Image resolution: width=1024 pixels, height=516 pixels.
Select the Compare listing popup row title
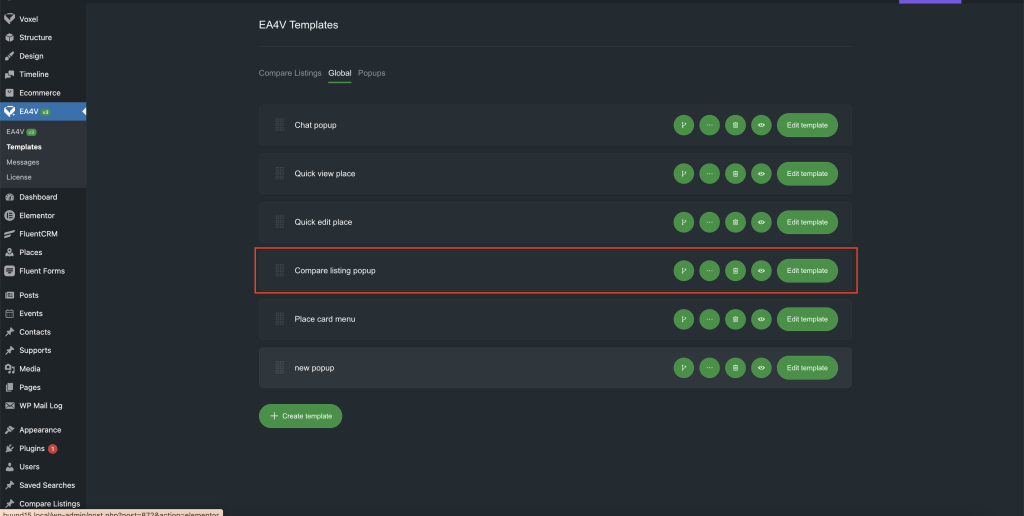(x=335, y=270)
